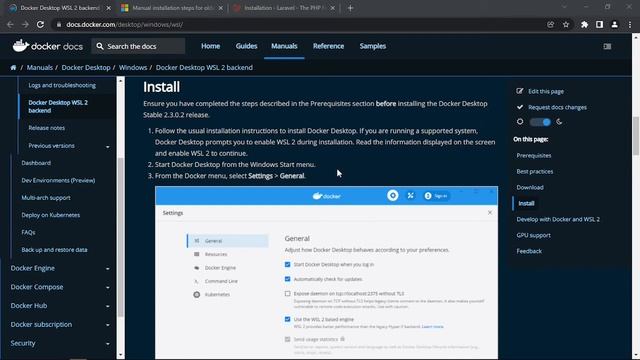Toggle Send usage statistics checkbox
Screen dimensions: 640x360
click(287, 339)
